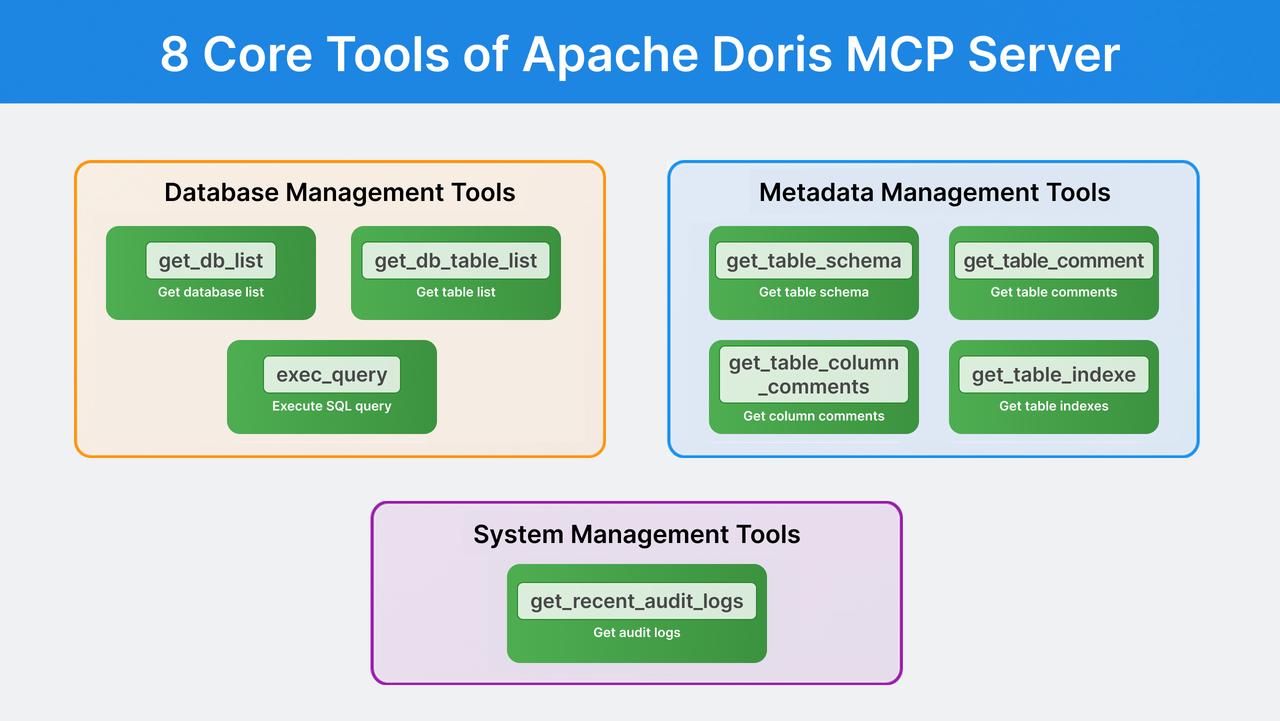This screenshot has height=721, width=1280.
Task: Select the get_recent_audit_logs tool label
Action: point(637,601)
